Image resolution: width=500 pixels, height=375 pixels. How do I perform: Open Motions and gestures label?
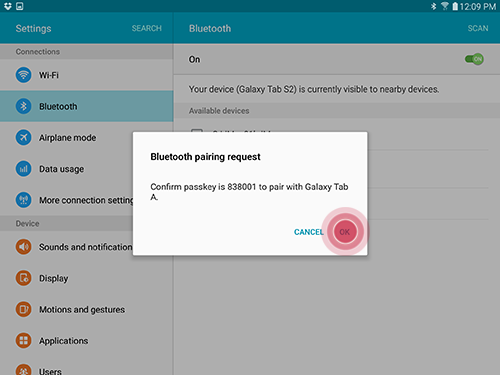pyautogui.click(x=82, y=310)
